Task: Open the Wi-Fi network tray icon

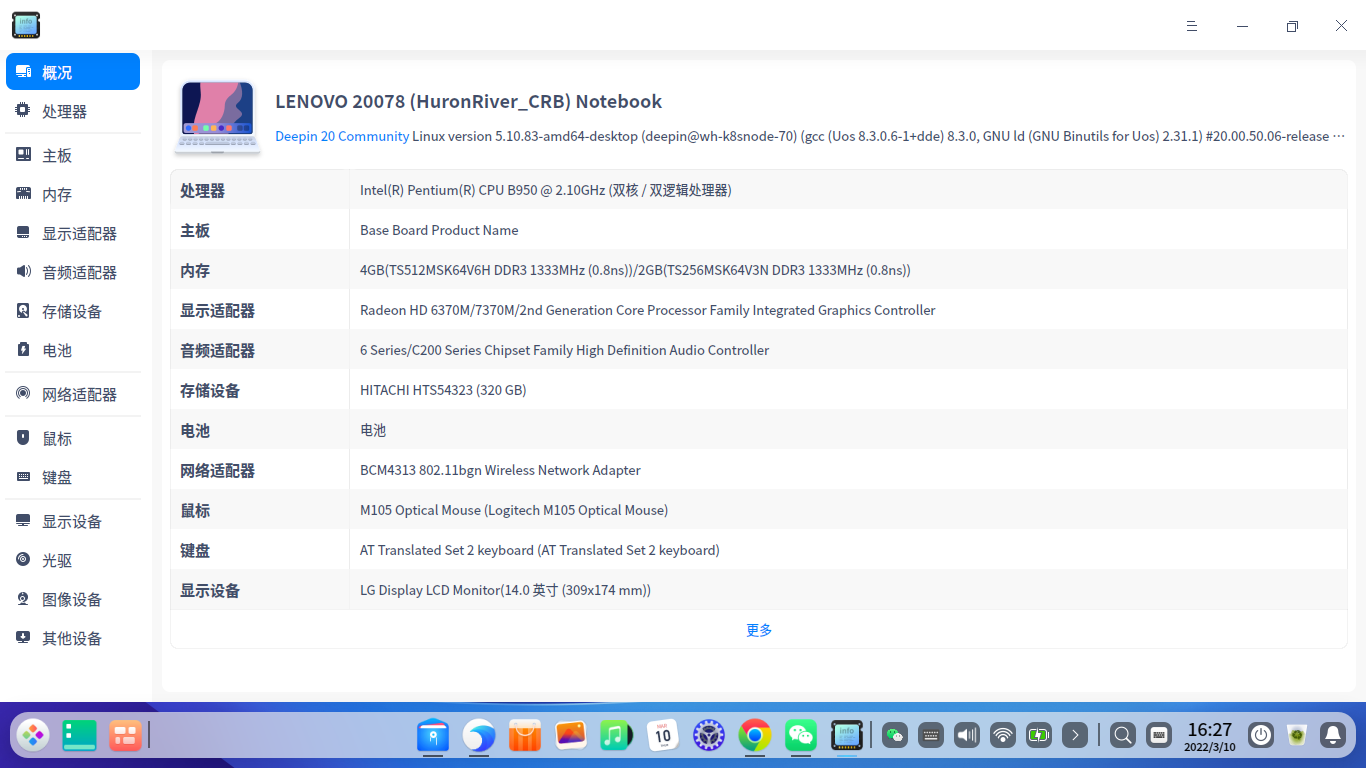Action: point(1003,736)
